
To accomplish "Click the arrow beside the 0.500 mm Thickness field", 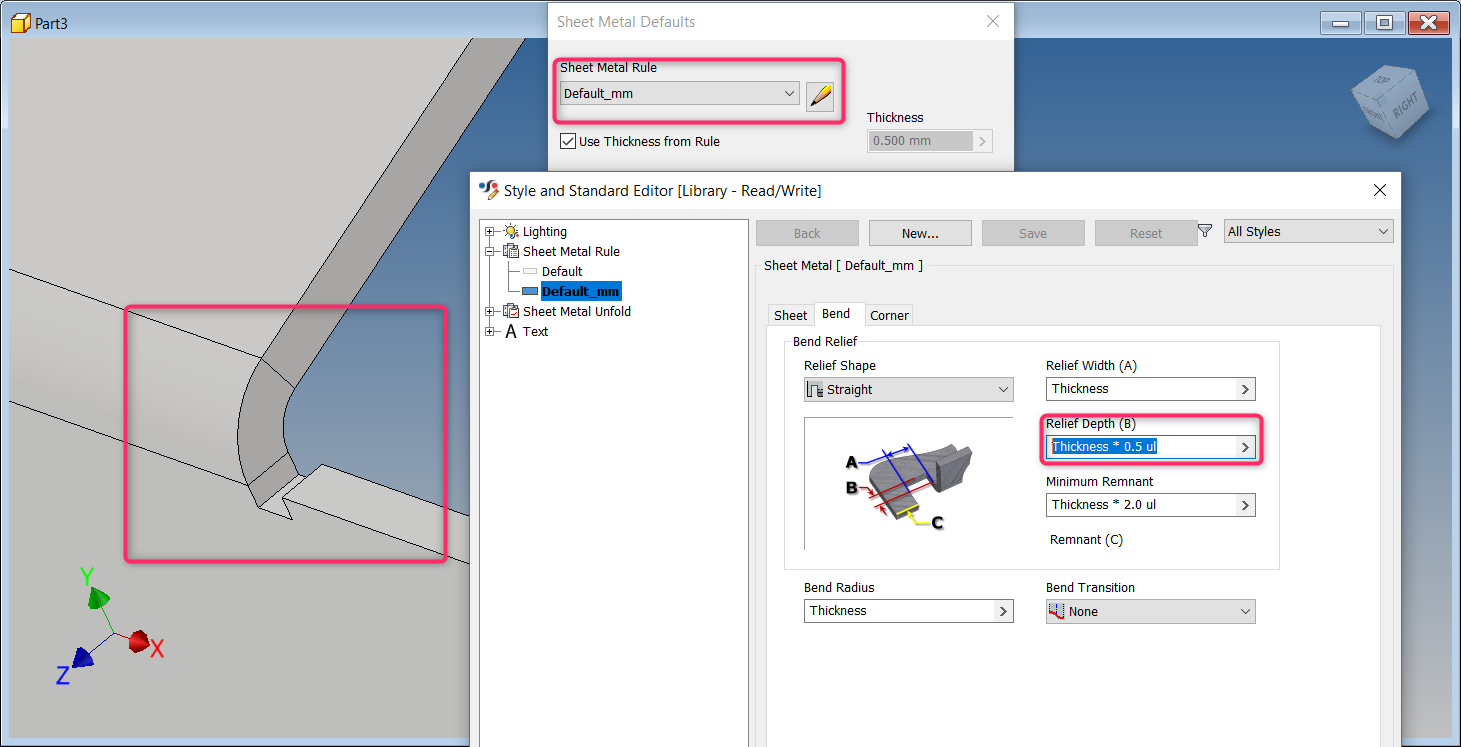I will coord(983,141).
